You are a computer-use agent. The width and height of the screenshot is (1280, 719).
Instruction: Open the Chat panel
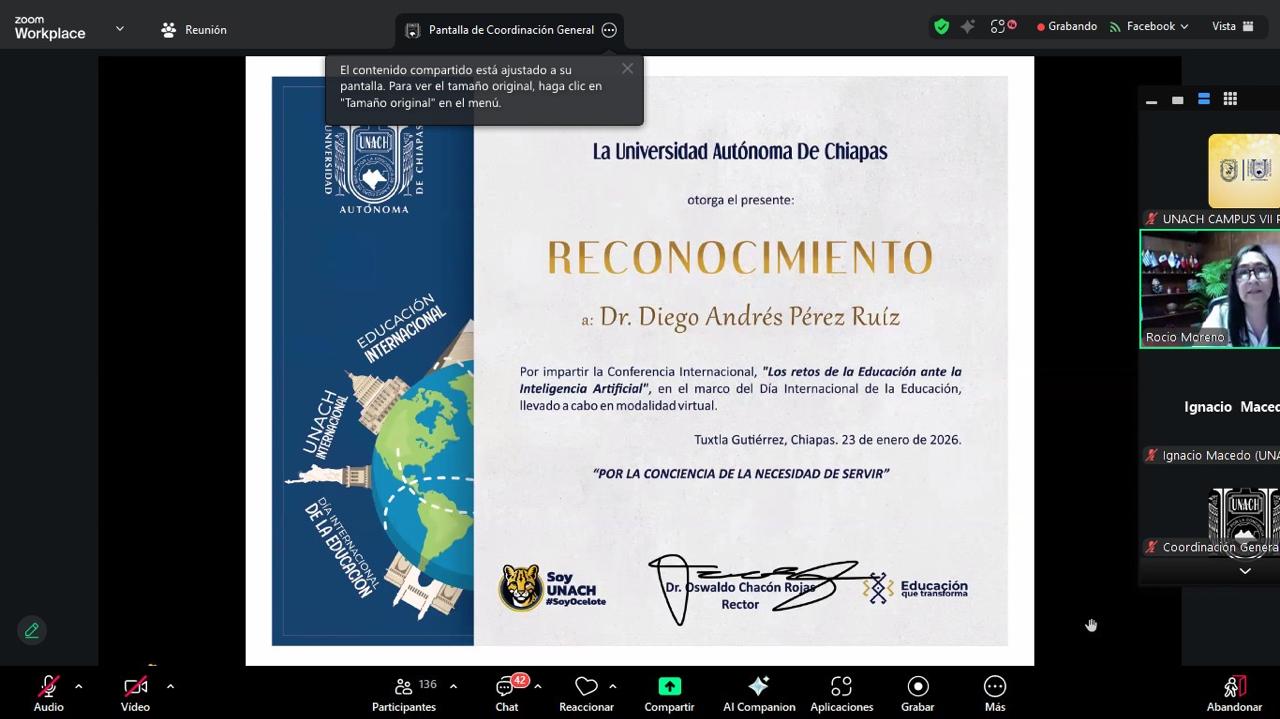point(507,688)
